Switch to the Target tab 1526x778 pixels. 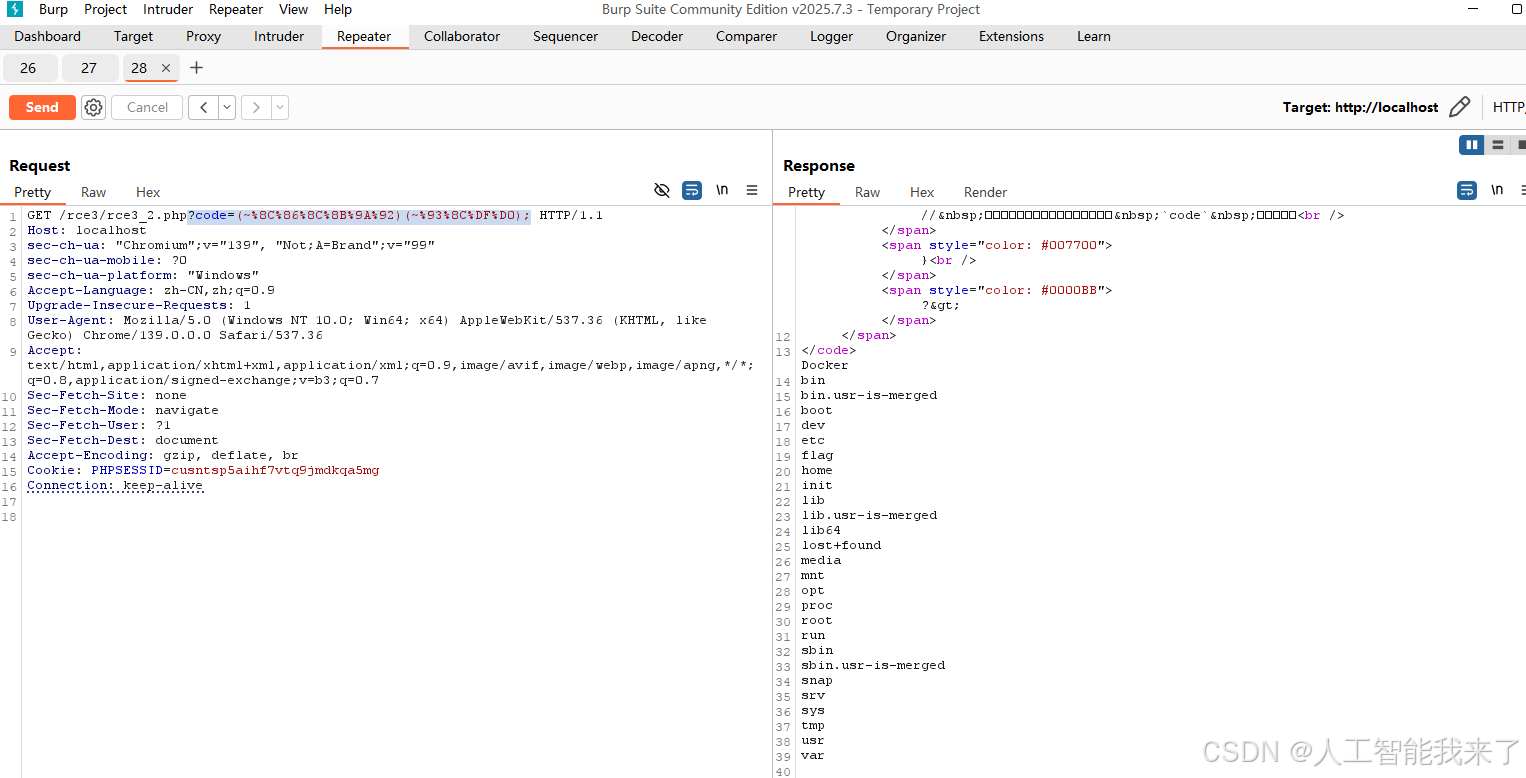[x=133, y=36]
